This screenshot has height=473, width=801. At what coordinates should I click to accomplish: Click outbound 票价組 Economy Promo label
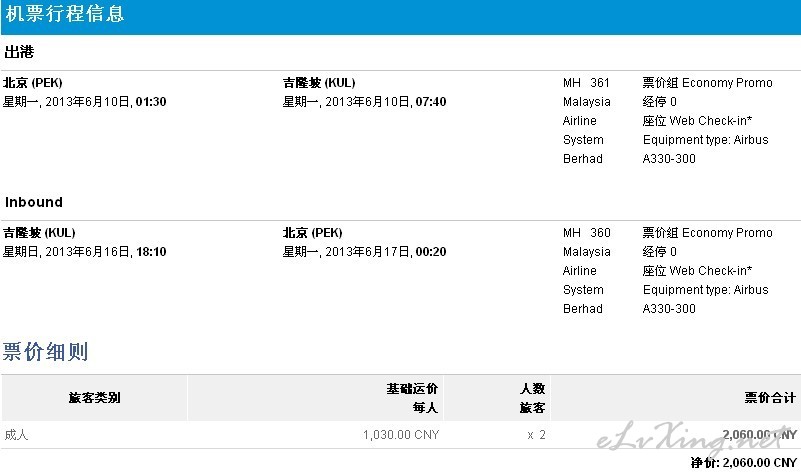[x=708, y=83]
